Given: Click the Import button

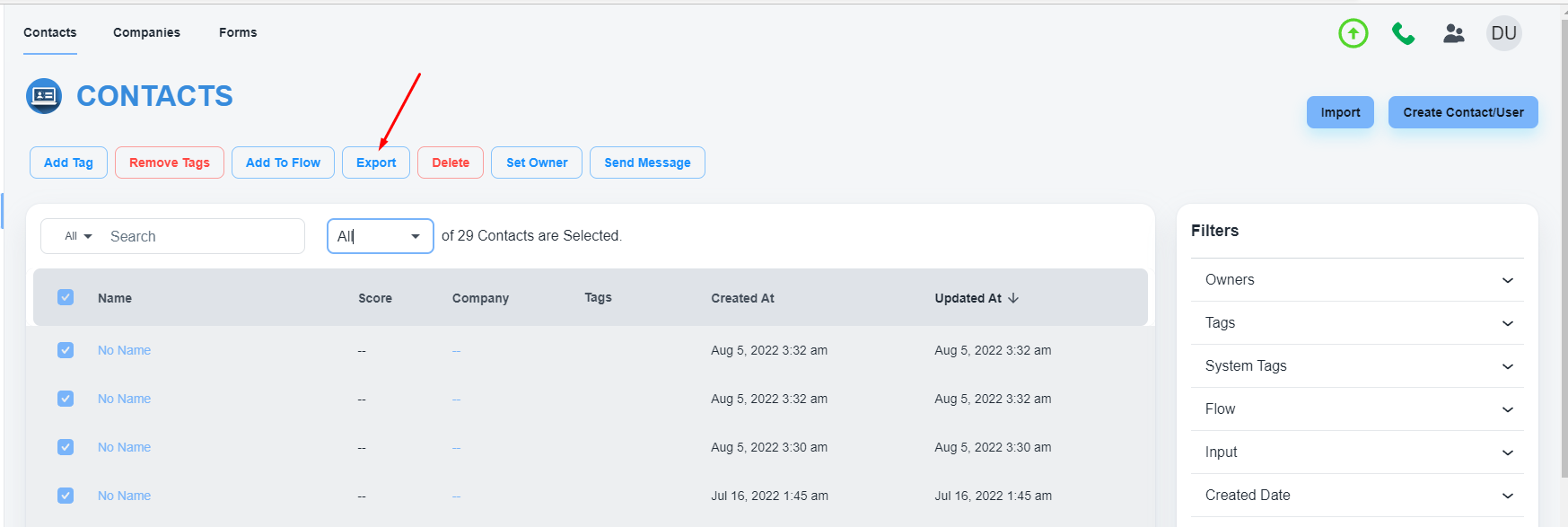Looking at the screenshot, I should tap(1339, 112).
